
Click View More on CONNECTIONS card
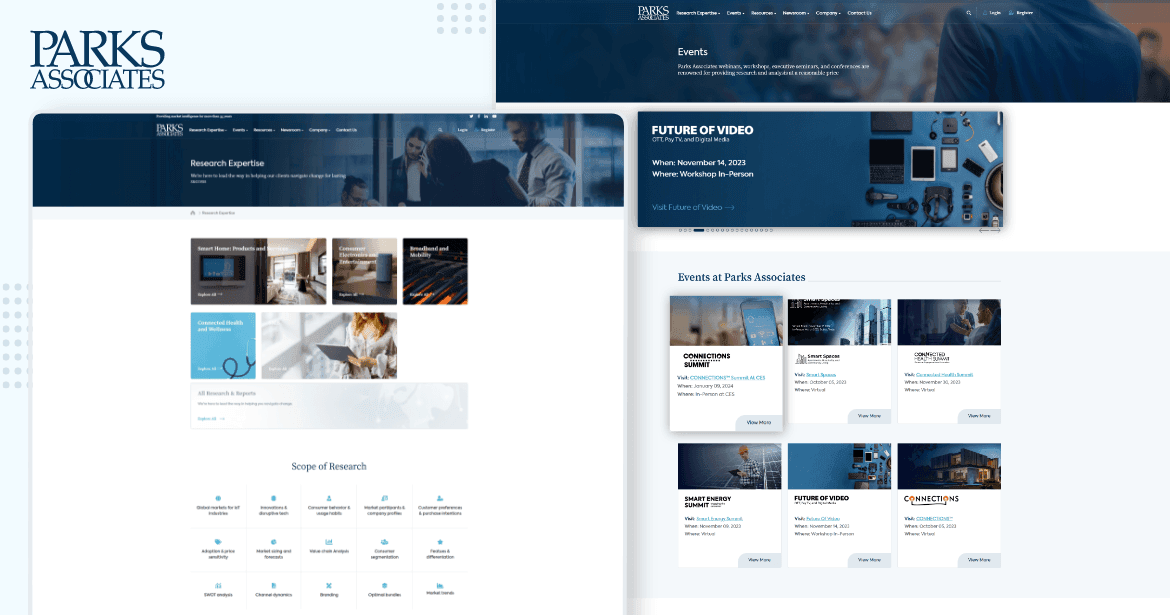click(x=979, y=560)
